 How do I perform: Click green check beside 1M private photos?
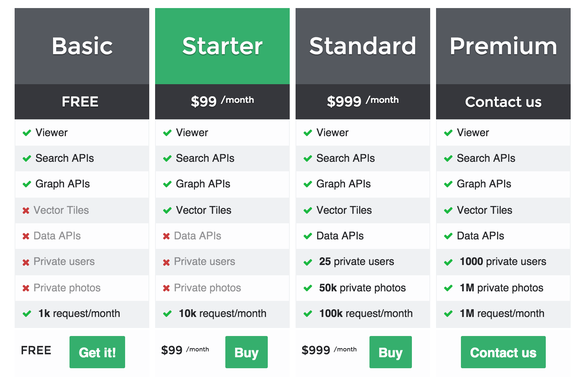pos(448,288)
